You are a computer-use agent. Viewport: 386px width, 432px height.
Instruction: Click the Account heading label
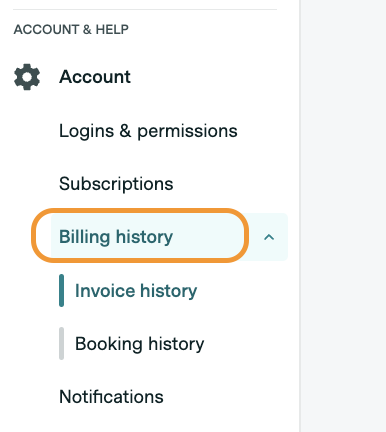pyautogui.click(x=95, y=77)
